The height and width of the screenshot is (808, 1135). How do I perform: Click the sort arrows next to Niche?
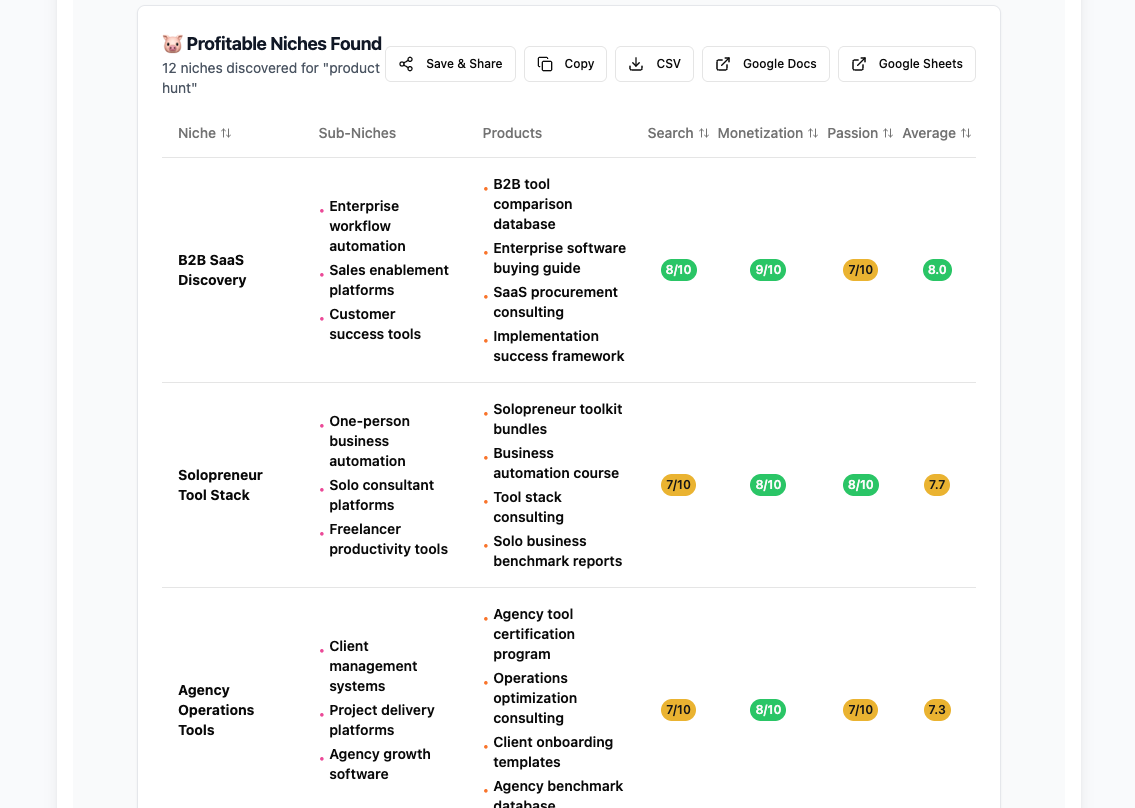pos(226,133)
